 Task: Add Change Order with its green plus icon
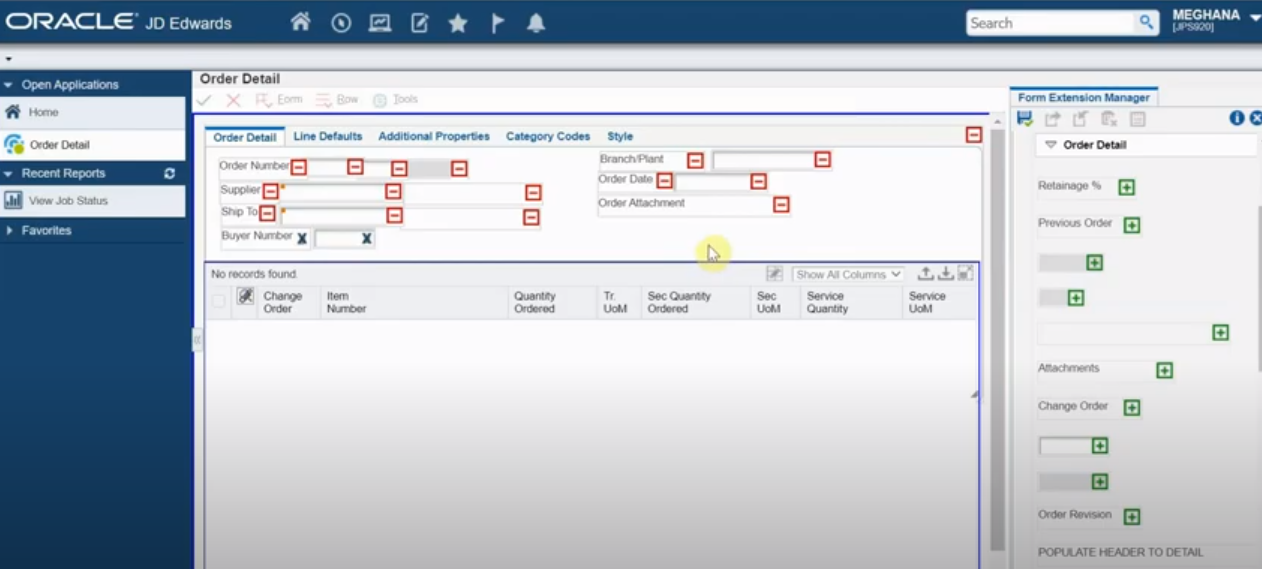pos(1131,407)
